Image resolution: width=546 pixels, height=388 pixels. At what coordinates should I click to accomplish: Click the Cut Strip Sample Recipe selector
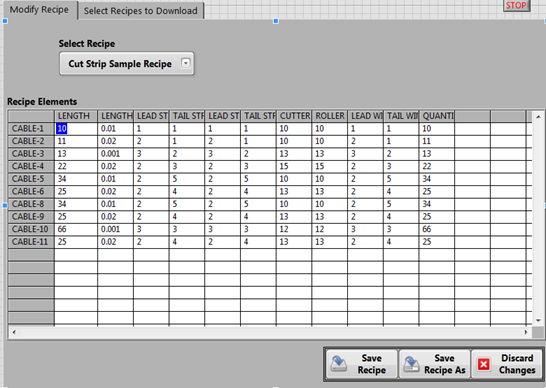(126, 63)
